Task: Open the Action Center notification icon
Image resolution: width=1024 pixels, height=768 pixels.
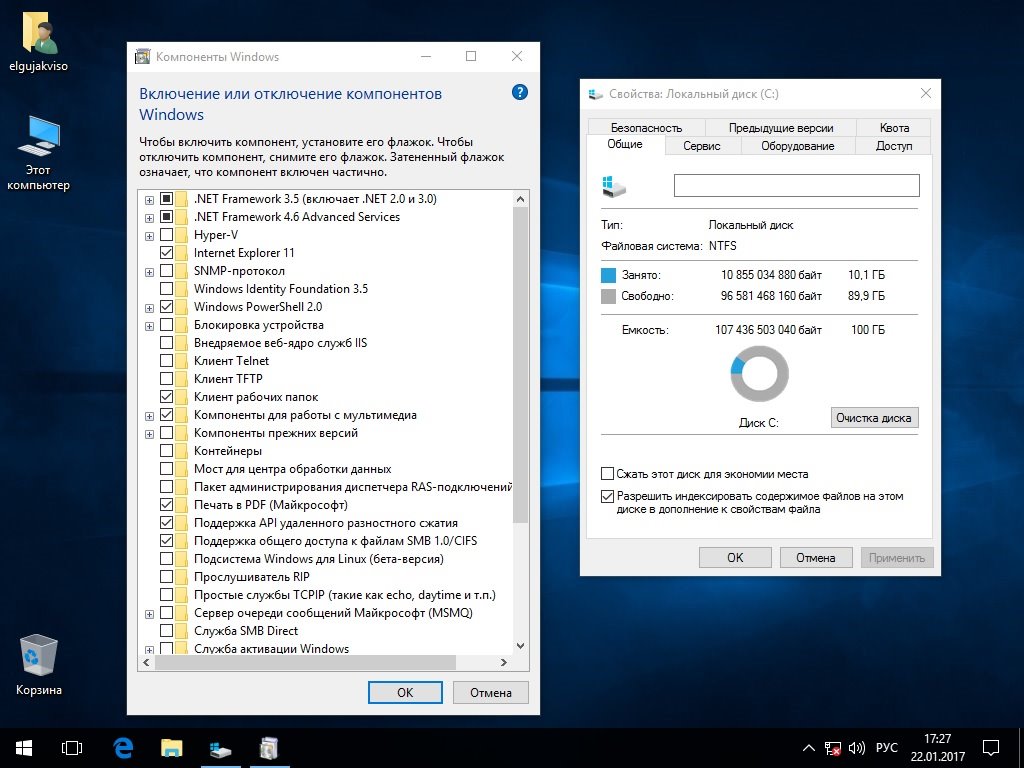Action: (x=991, y=747)
